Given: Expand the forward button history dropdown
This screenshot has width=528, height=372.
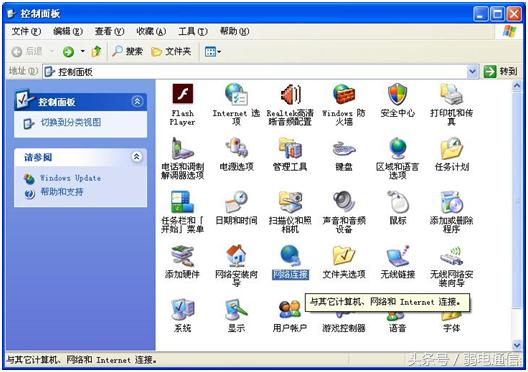Looking at the screenshot, I should pyautogui.click(x=82, y=52).
